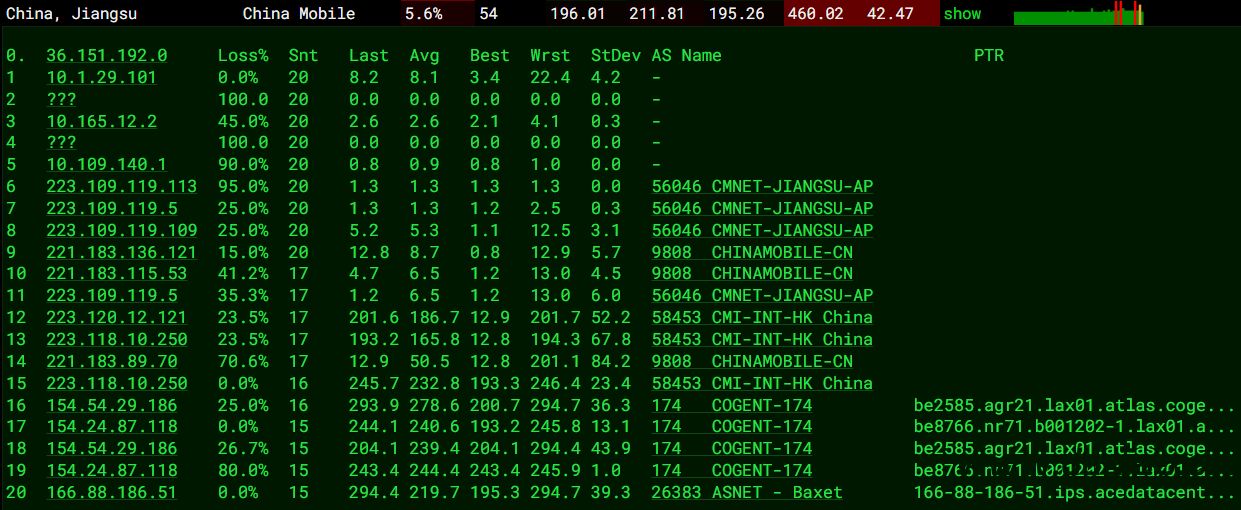Click the red 5.6% loss cell in header
Viewport: 1241px width, 510px height.
424,14
